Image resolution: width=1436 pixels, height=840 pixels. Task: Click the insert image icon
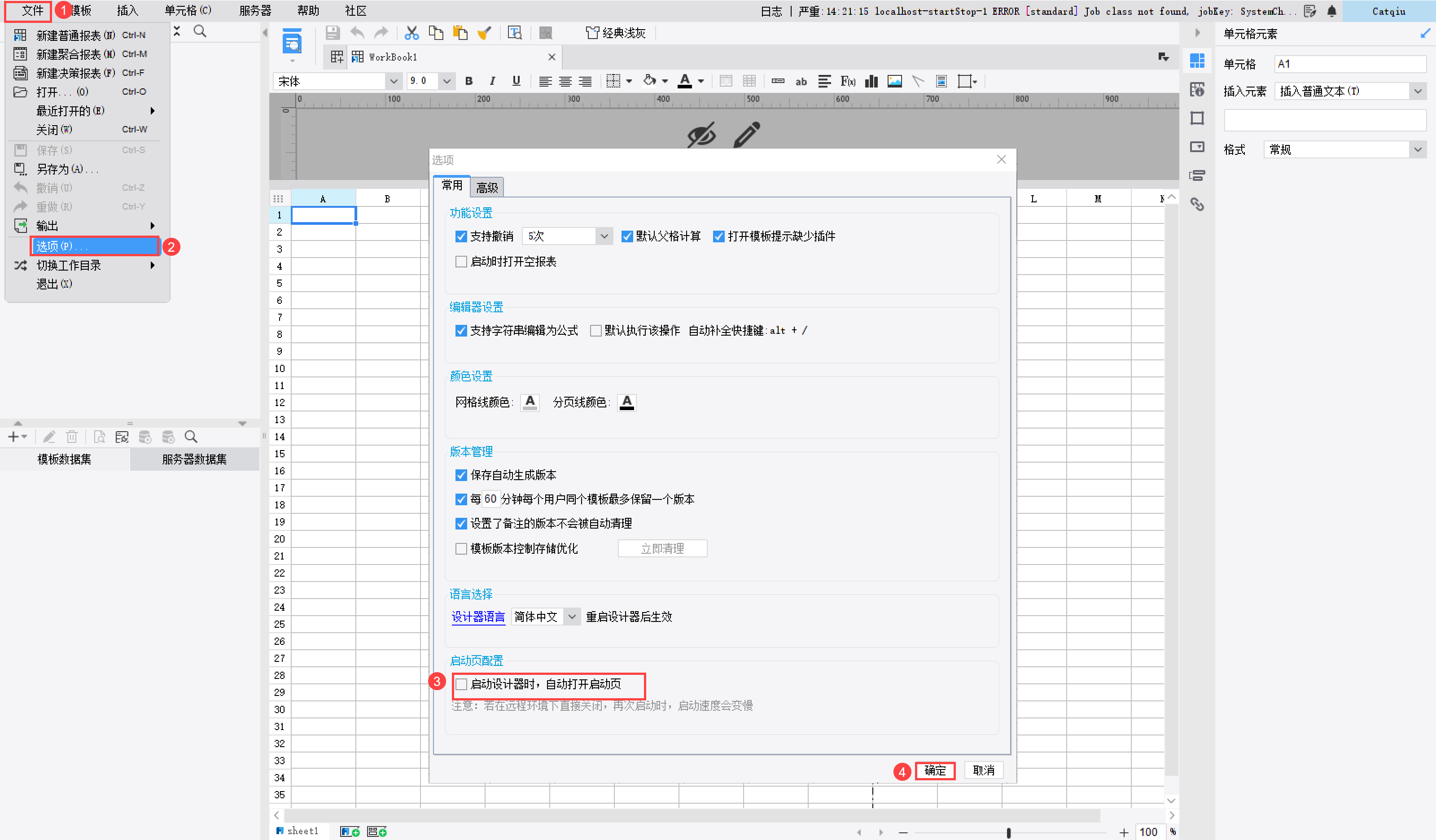click(x=895, y=82)
